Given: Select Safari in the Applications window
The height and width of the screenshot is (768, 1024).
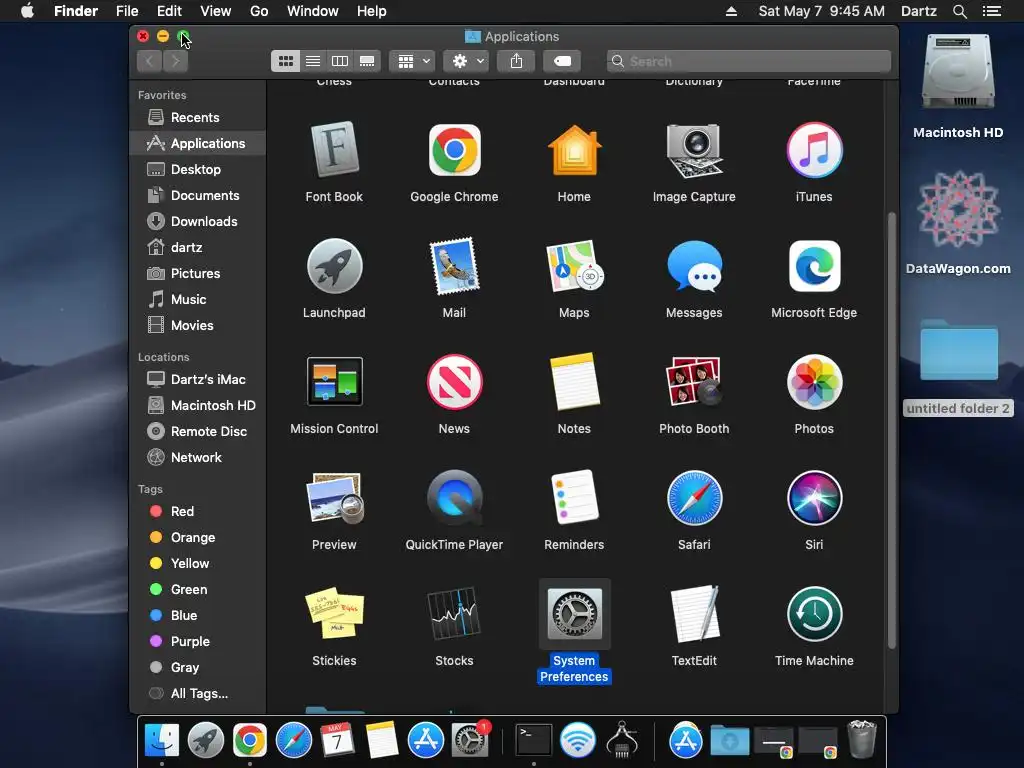Looking at the screenshot, I should coord(694,498).
